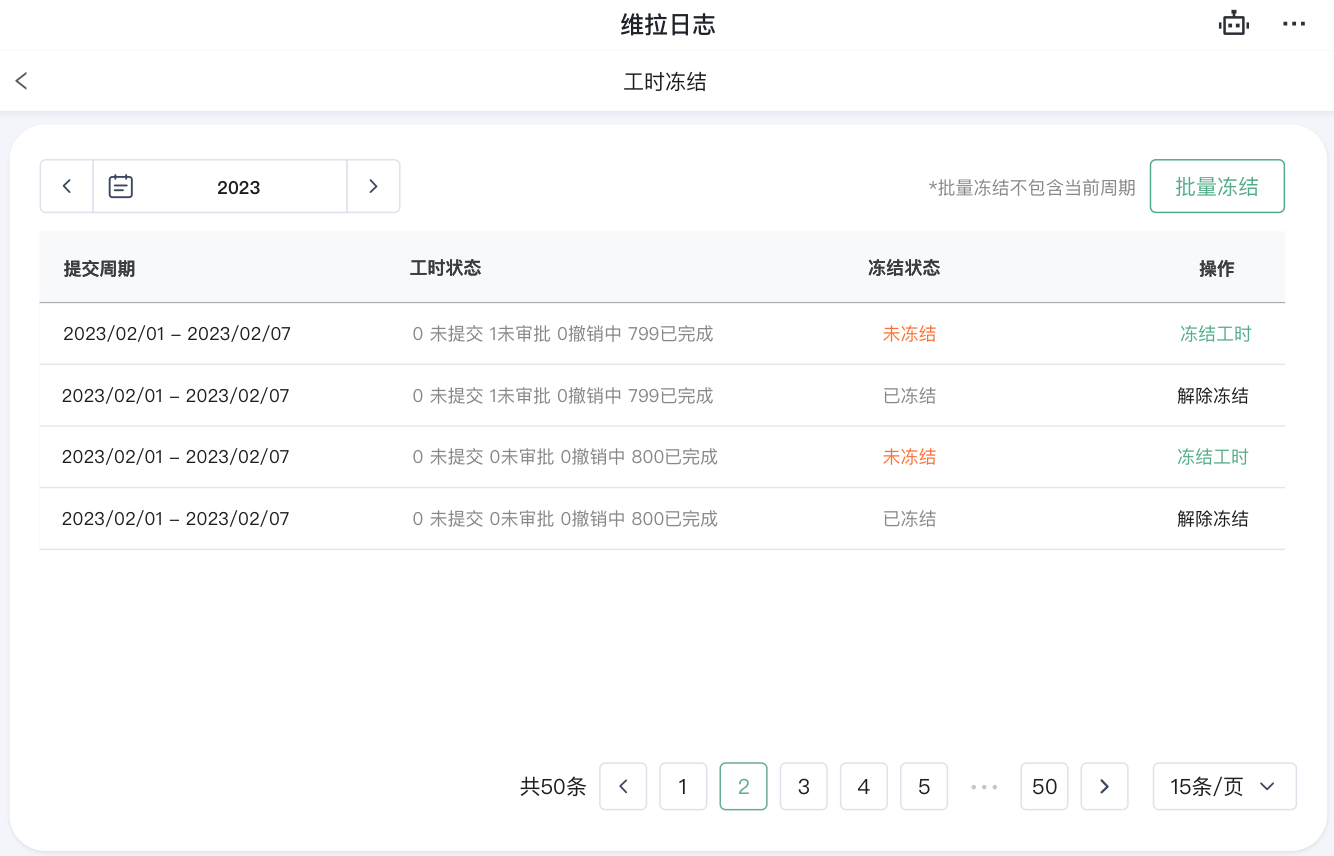1334x856 pixels.
Task: Go to previous page in pagination
Action: pyautogui.click(x=623, y=786)
